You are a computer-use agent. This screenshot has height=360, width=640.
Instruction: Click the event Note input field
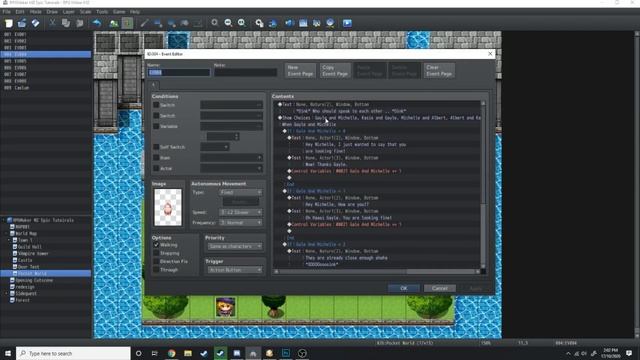click(245, 72)
